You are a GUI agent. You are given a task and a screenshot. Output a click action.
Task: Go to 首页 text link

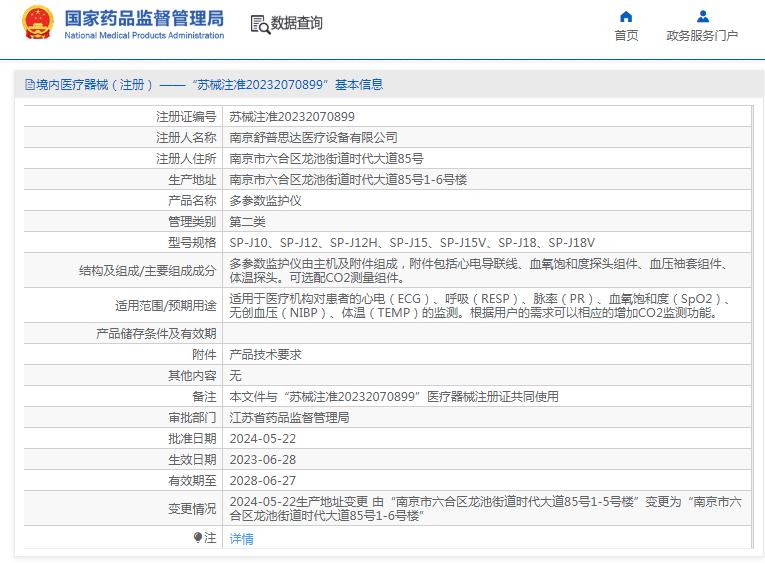626,36
